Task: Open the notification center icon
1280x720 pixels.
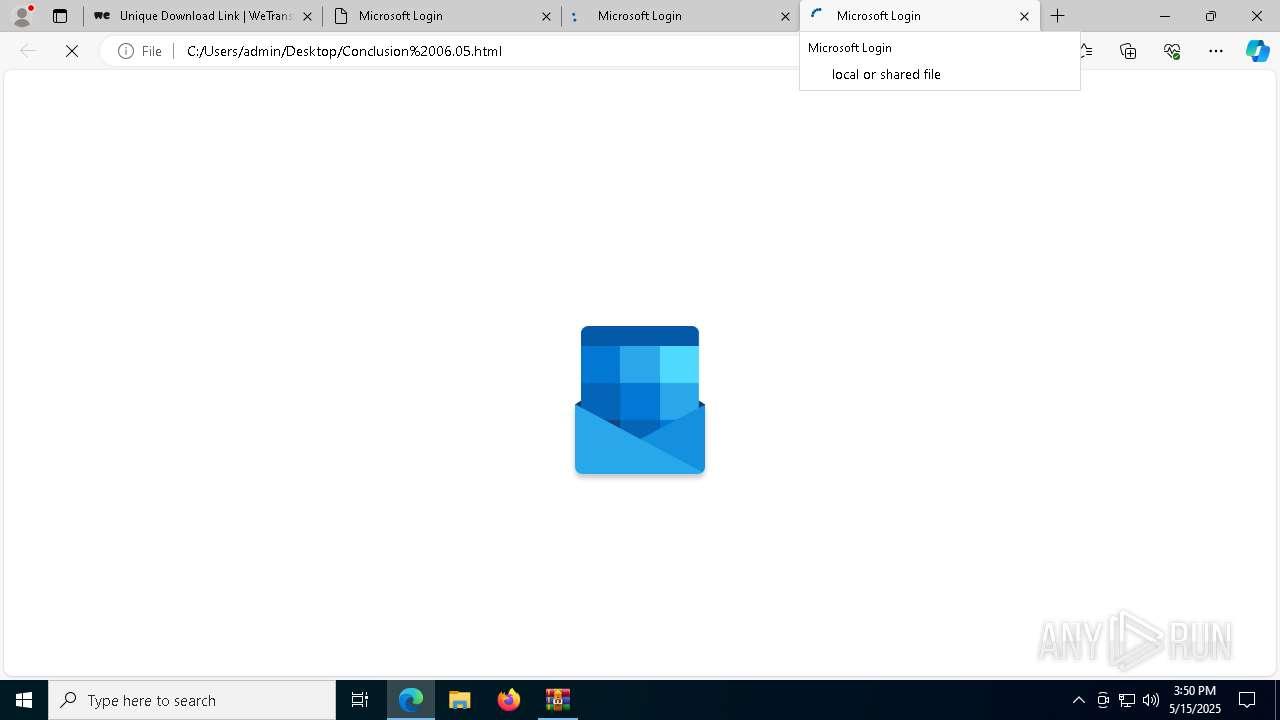Action: click(1247, 700)
